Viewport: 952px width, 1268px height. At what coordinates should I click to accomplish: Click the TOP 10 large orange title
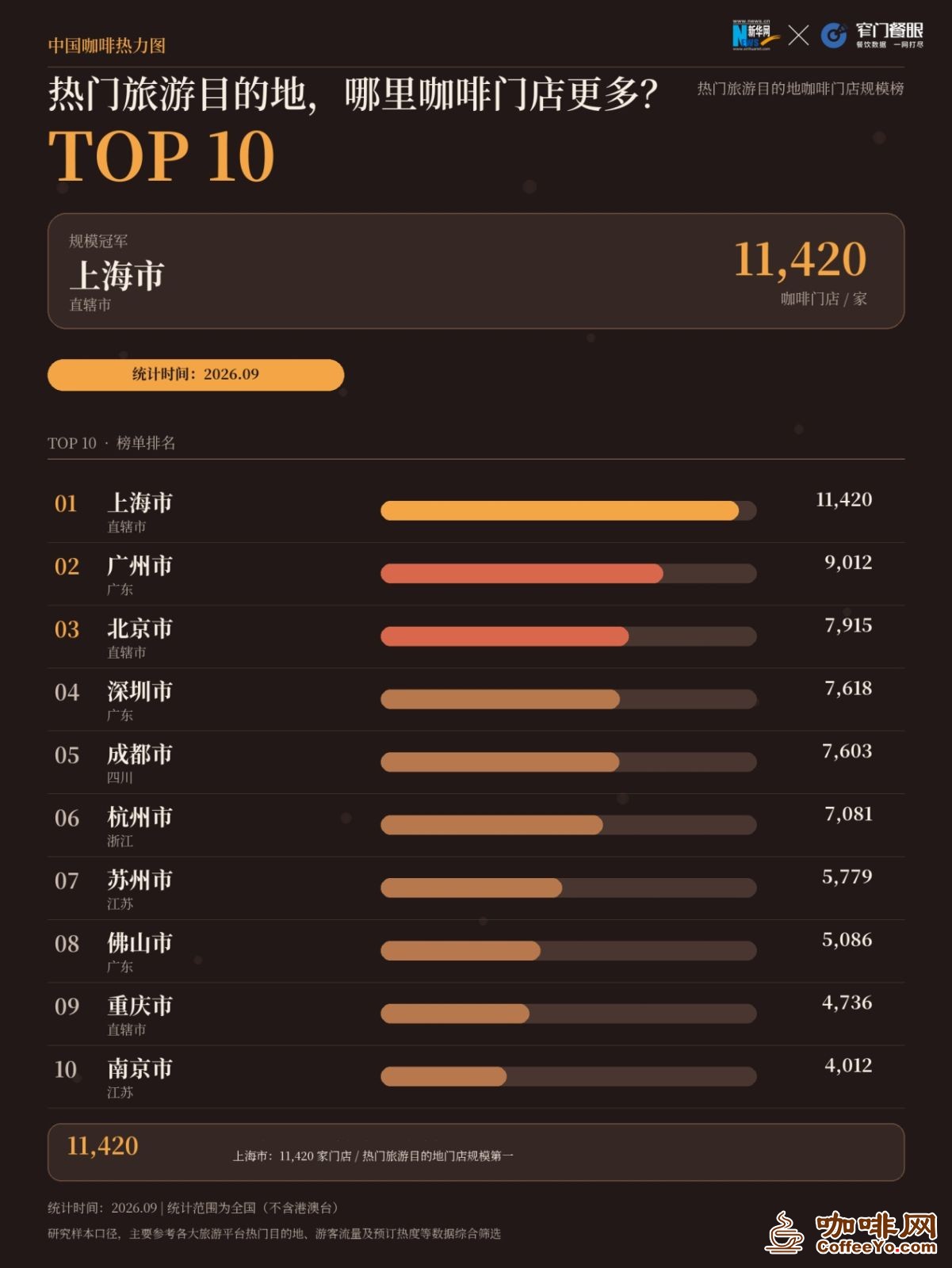(162, 155)
